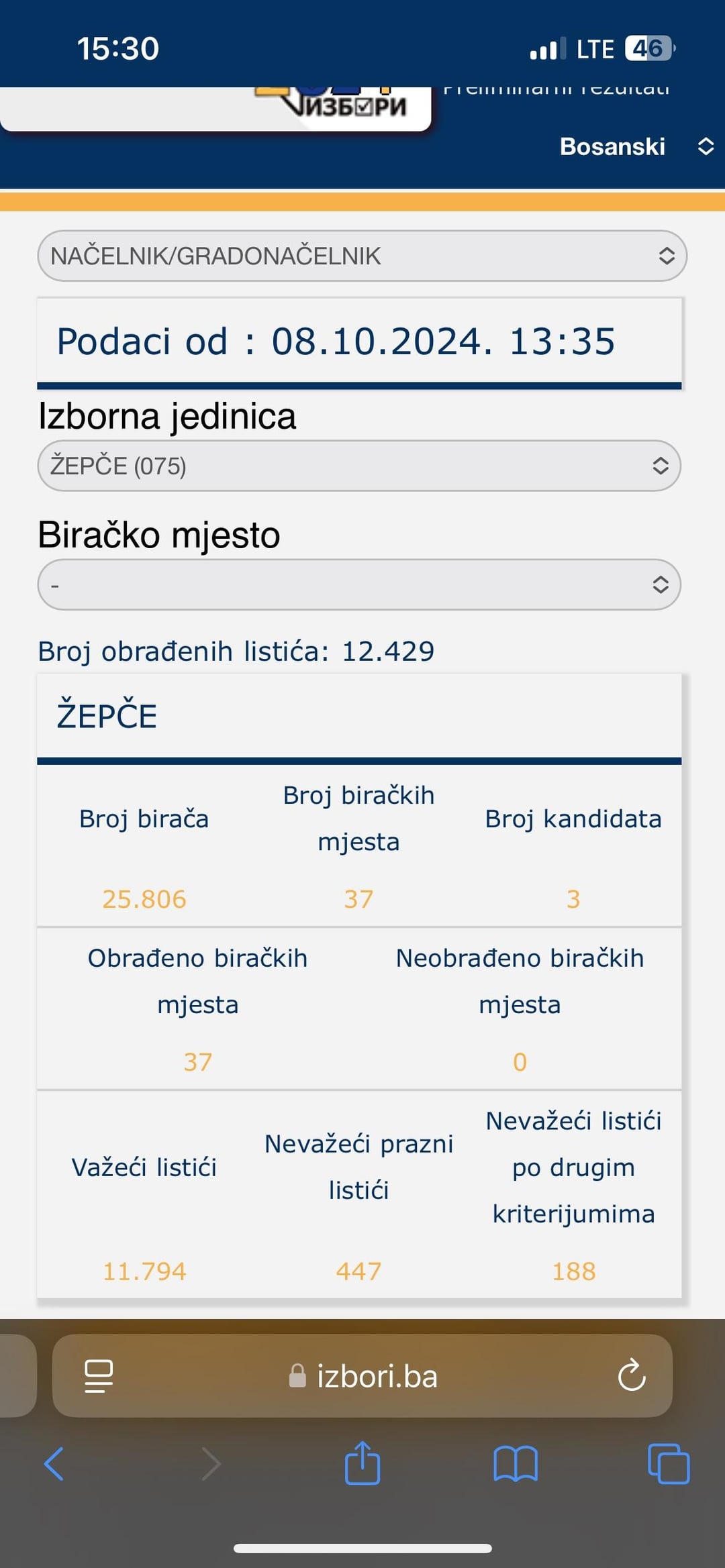Tap the izbori.ba address bar
The width and height of the screenshot is (725, 1568).
[x=362, y=1376]
